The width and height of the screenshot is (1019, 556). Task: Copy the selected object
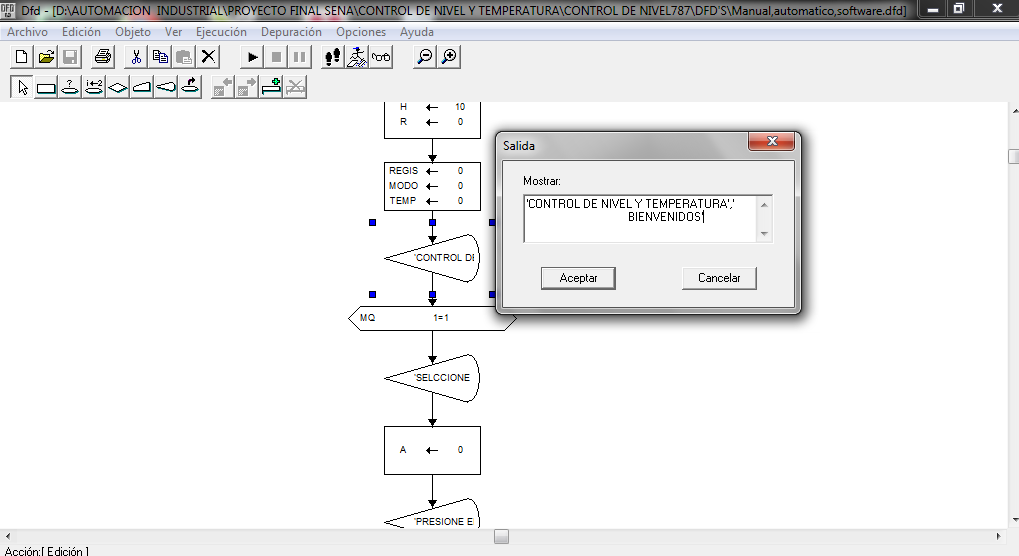tap(160, 57)
